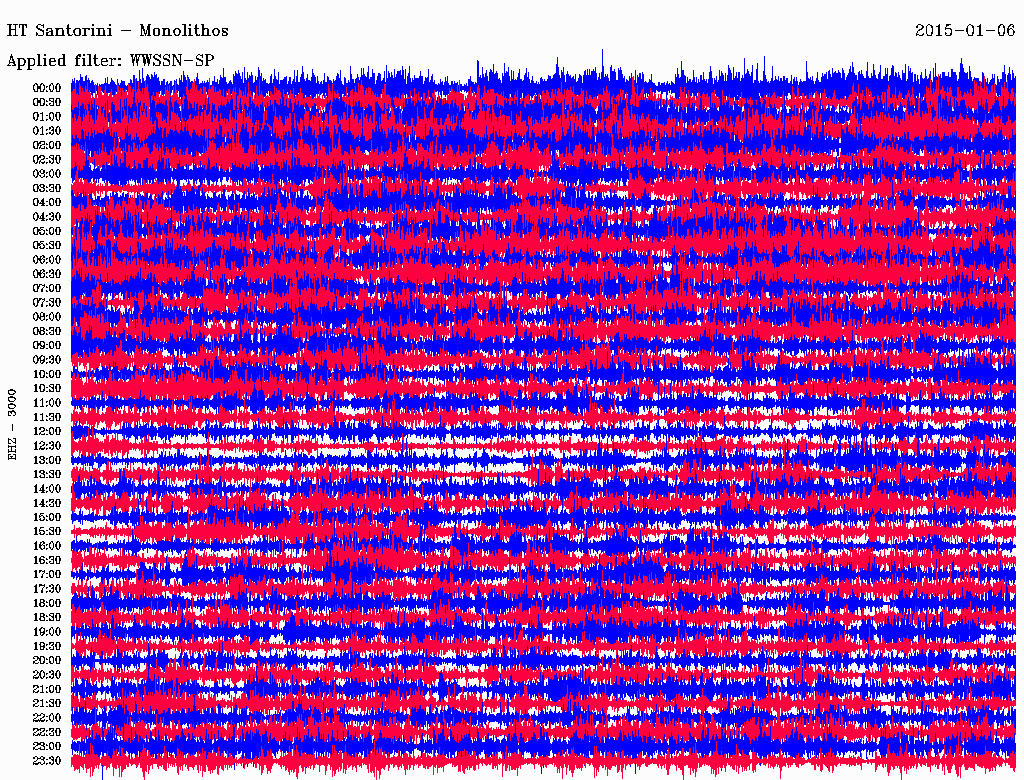Select the 06:00 time label
The width and height of the screenshot is (1024, 780).
tap(47, 259)
